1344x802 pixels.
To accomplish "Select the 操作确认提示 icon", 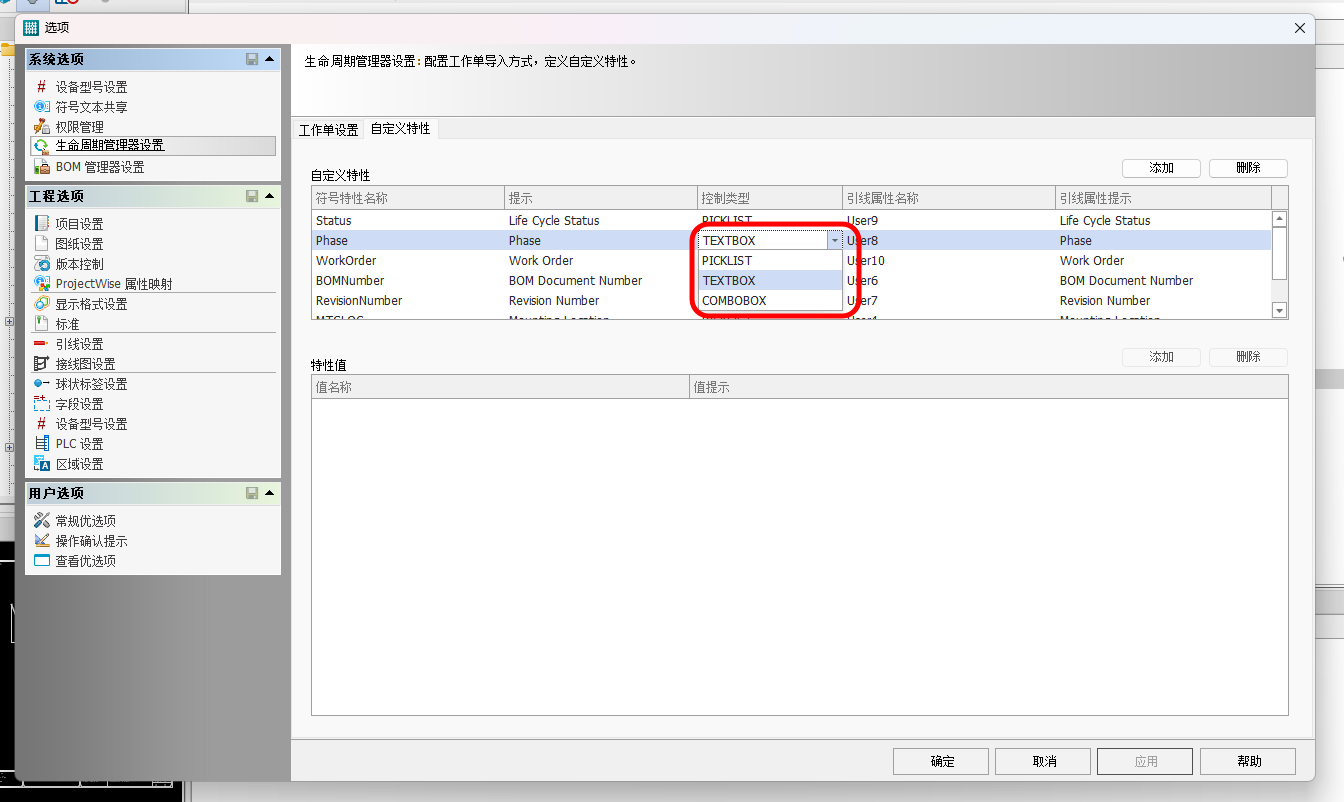I will click(41, 541).
